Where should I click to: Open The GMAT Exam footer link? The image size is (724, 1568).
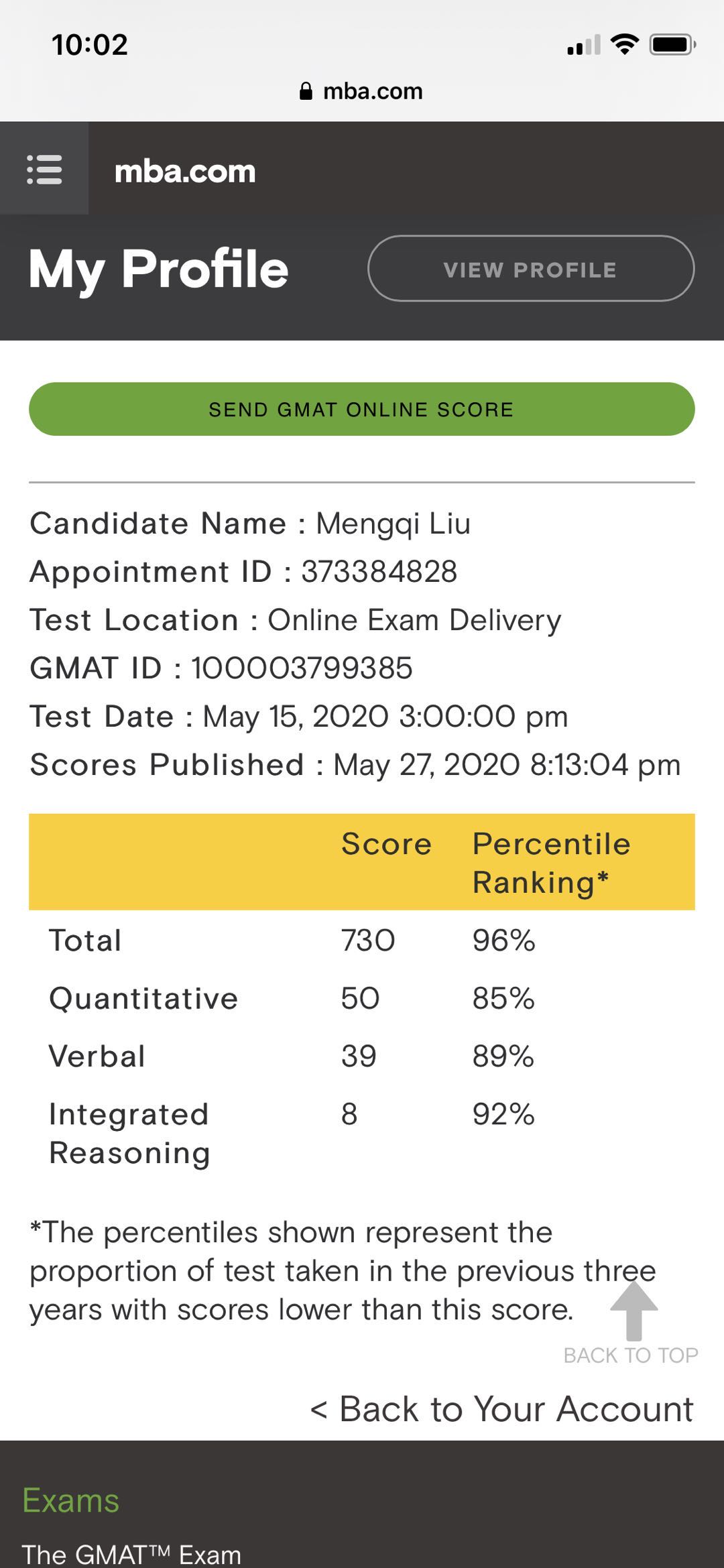(x=131, y=1554)
